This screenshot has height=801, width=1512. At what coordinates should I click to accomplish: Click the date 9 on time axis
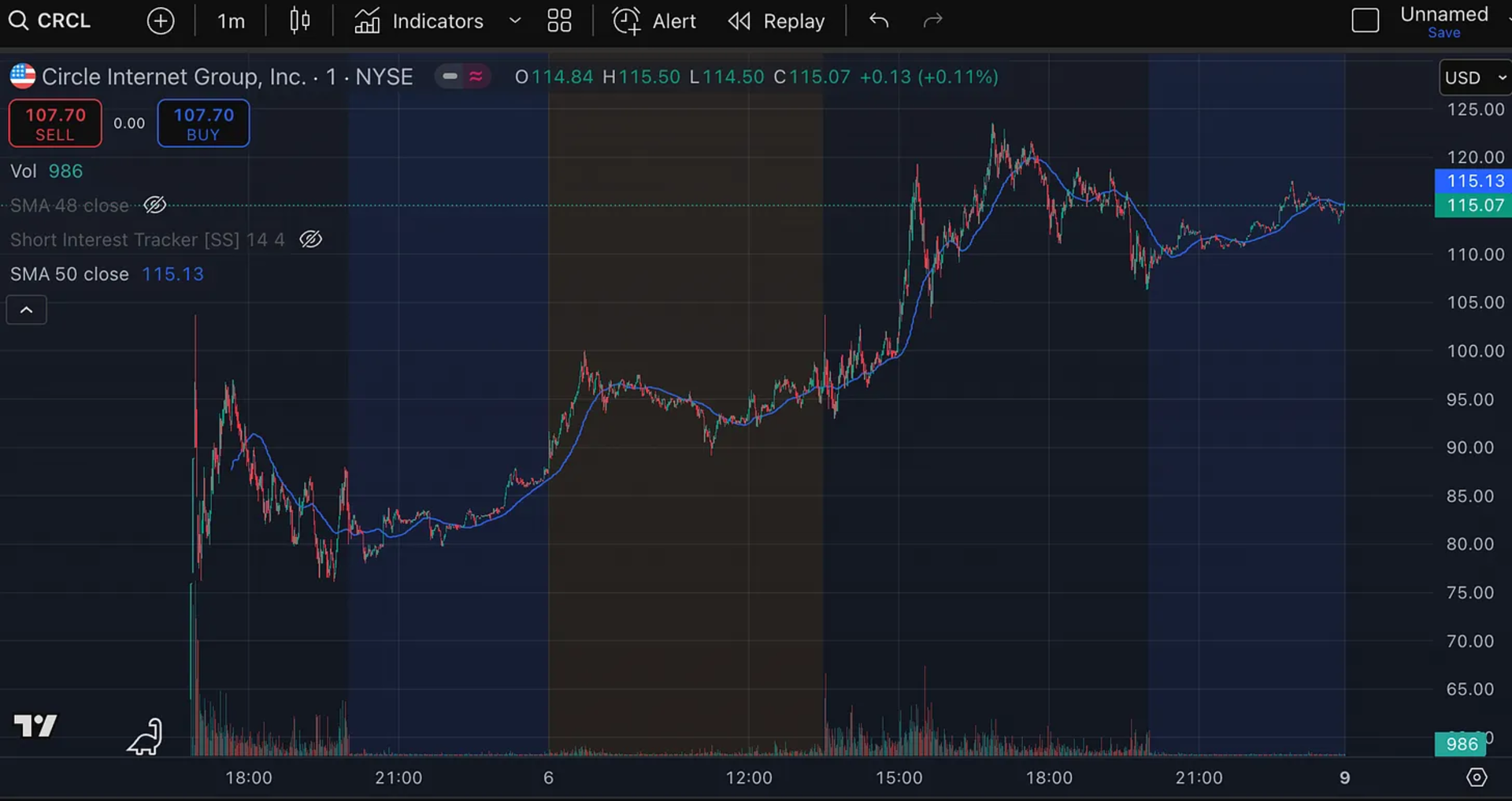[x=1344, y=778]
